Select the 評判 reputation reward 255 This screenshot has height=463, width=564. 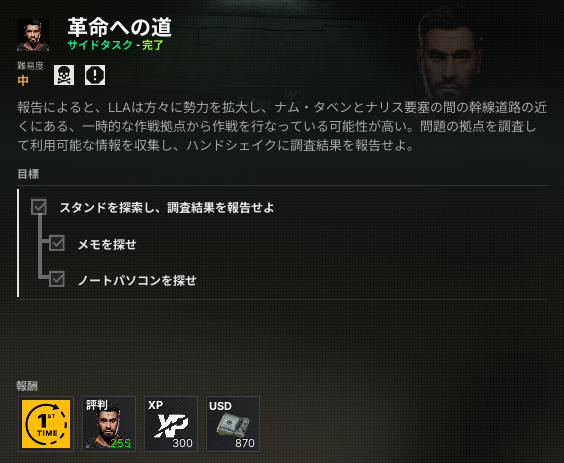point(109,424)
